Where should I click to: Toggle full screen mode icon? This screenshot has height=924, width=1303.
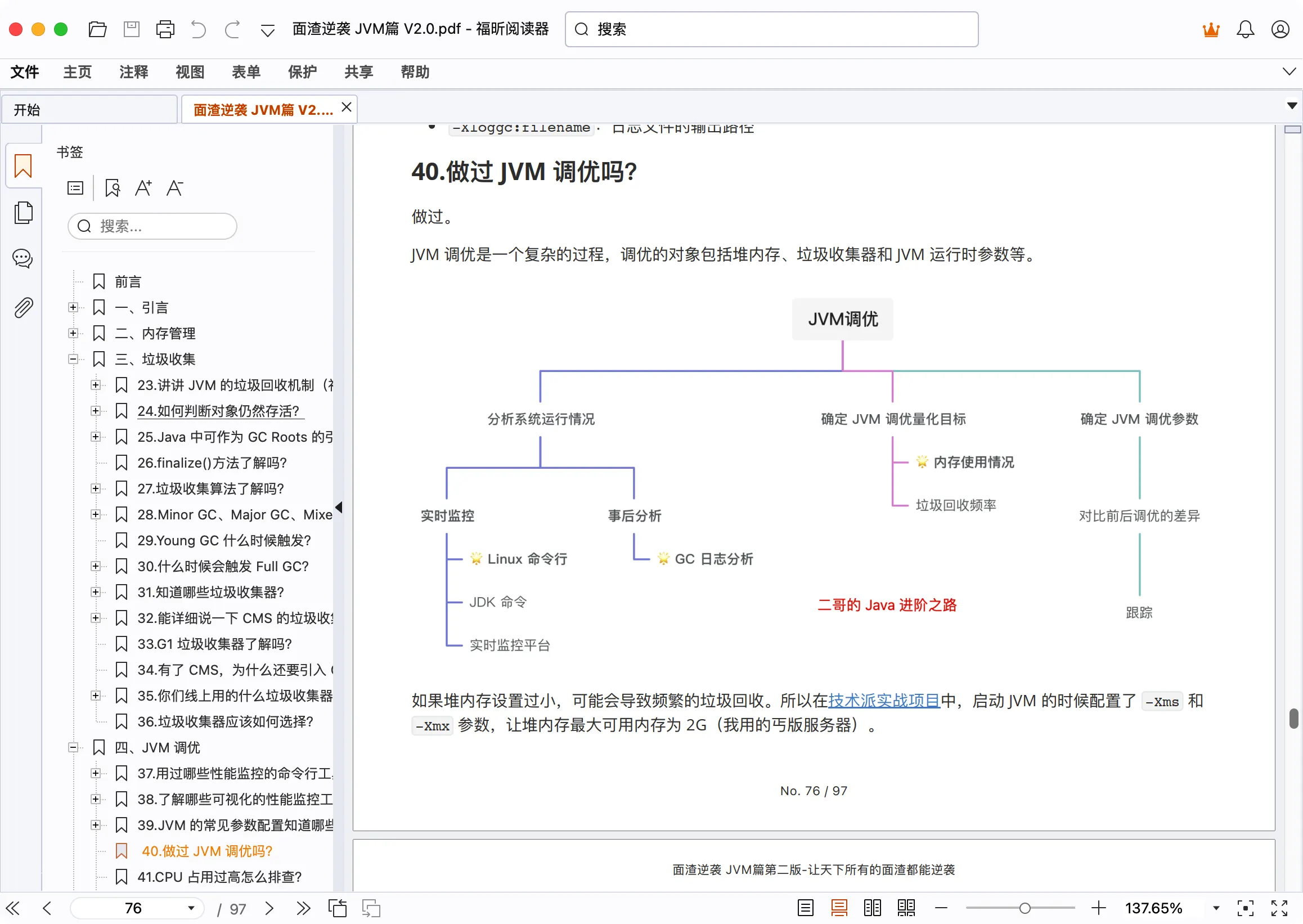point(1280,908)
